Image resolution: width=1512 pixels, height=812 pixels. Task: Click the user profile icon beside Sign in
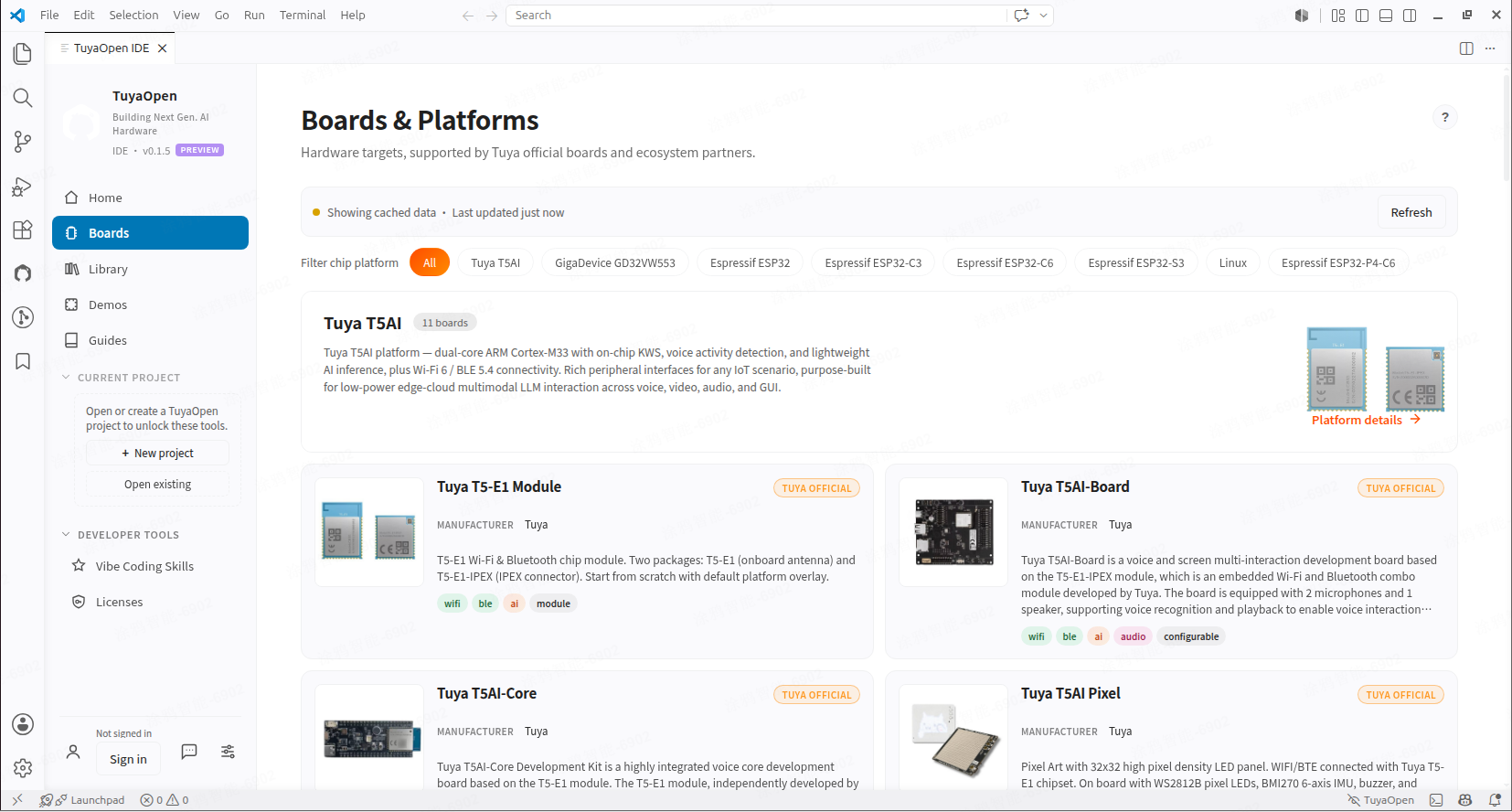click(x=74, y=752)
